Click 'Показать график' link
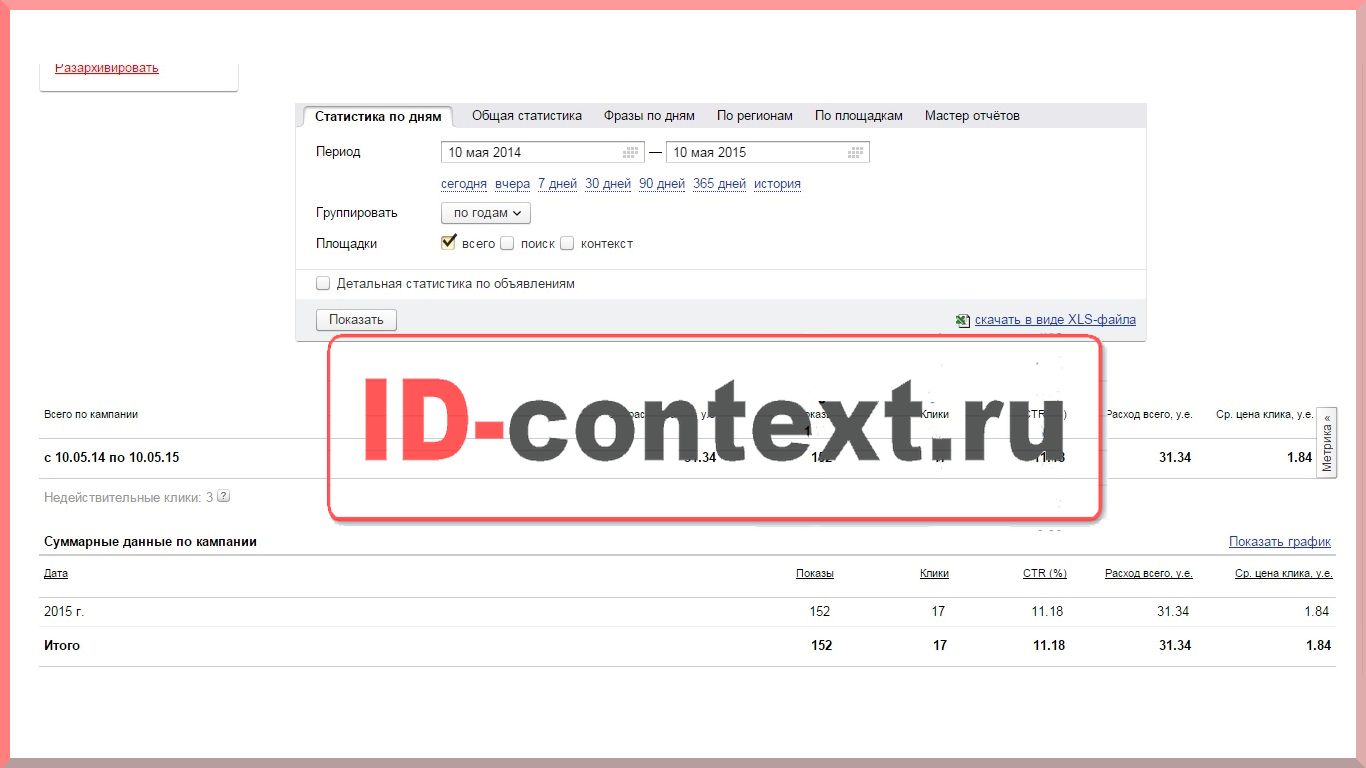The width and height of the screenshot is (1366, 768). (1280, 541)
